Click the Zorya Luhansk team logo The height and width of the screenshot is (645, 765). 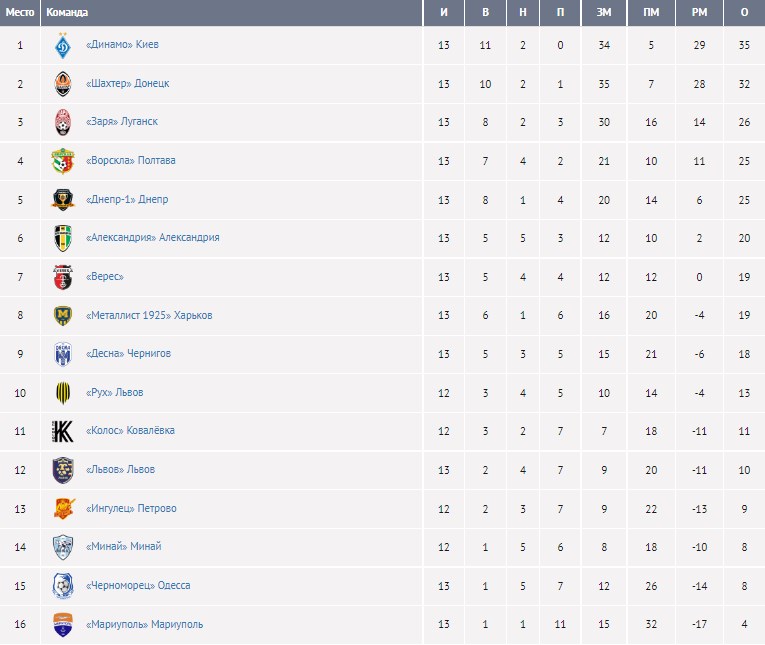(x=63, y=122)
